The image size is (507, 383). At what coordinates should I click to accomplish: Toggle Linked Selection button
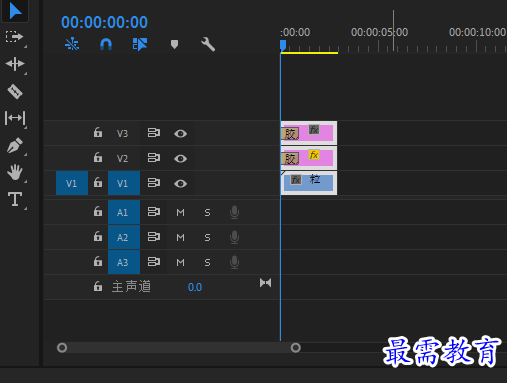140,44
